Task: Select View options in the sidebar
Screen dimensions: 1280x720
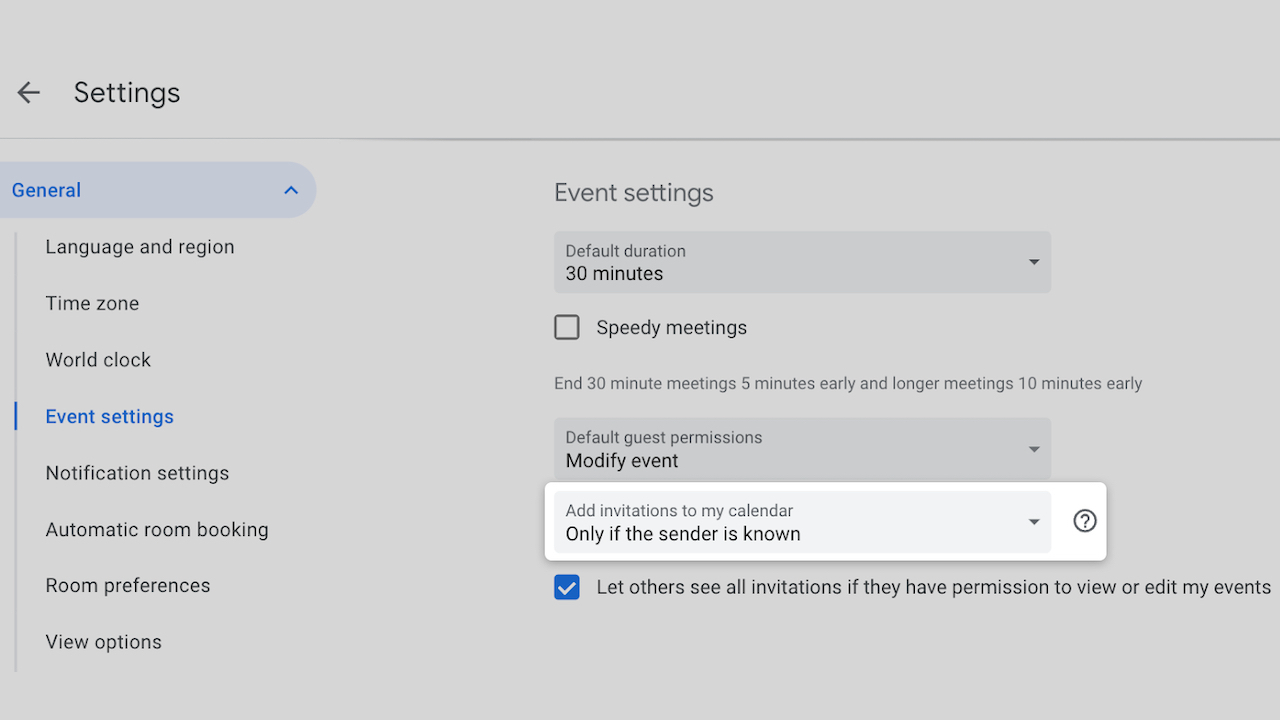Action: point(103,642)
